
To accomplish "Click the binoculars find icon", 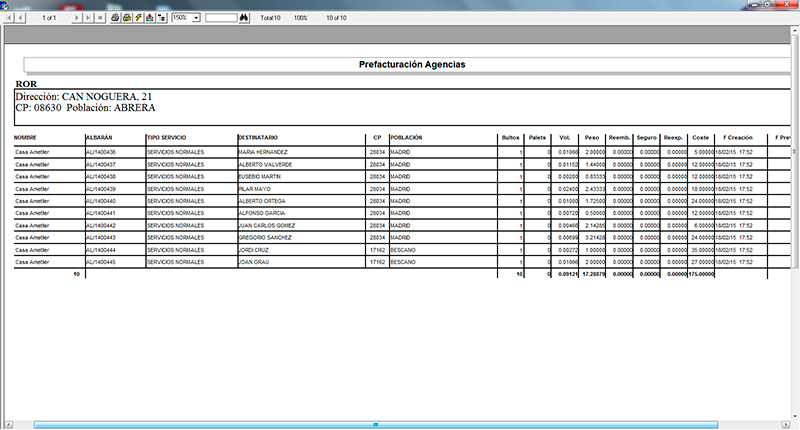I will pos(244,18).
